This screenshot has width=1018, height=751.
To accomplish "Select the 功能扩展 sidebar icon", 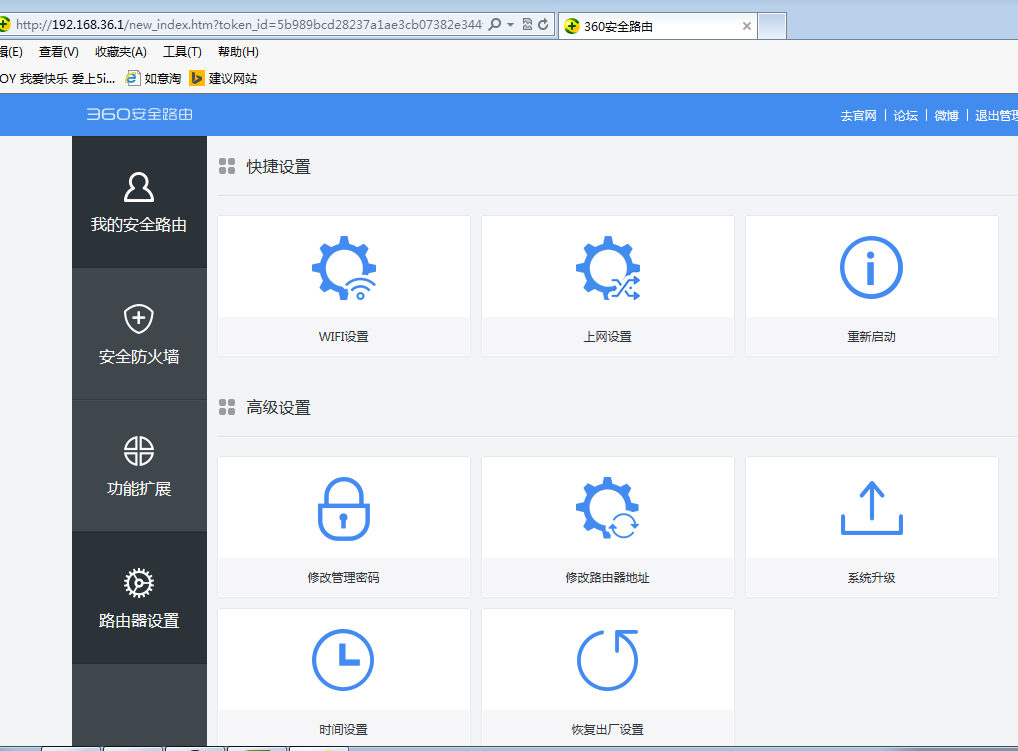I will tap(139, 451).
